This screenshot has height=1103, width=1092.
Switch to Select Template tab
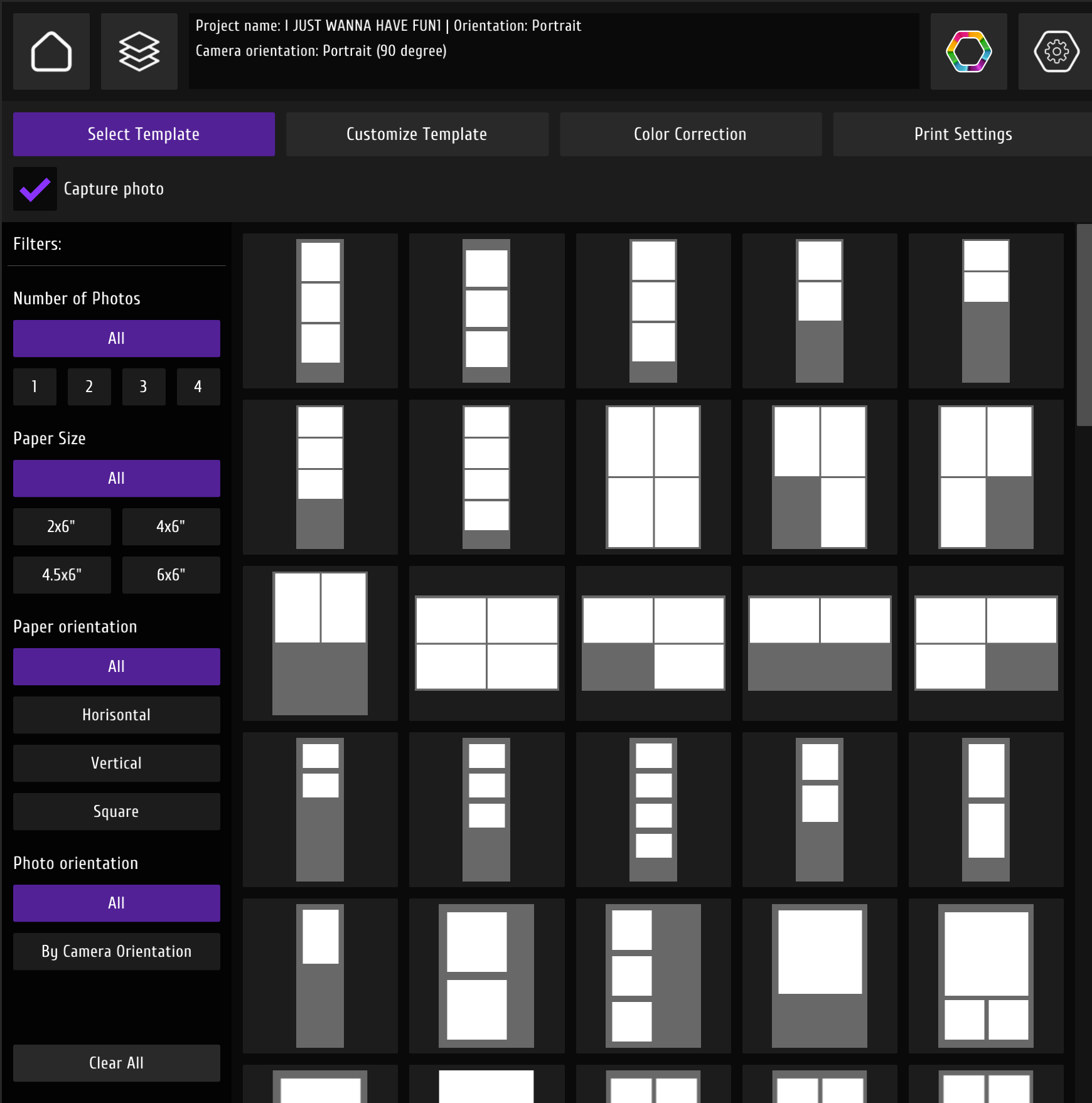click(144, 134)
